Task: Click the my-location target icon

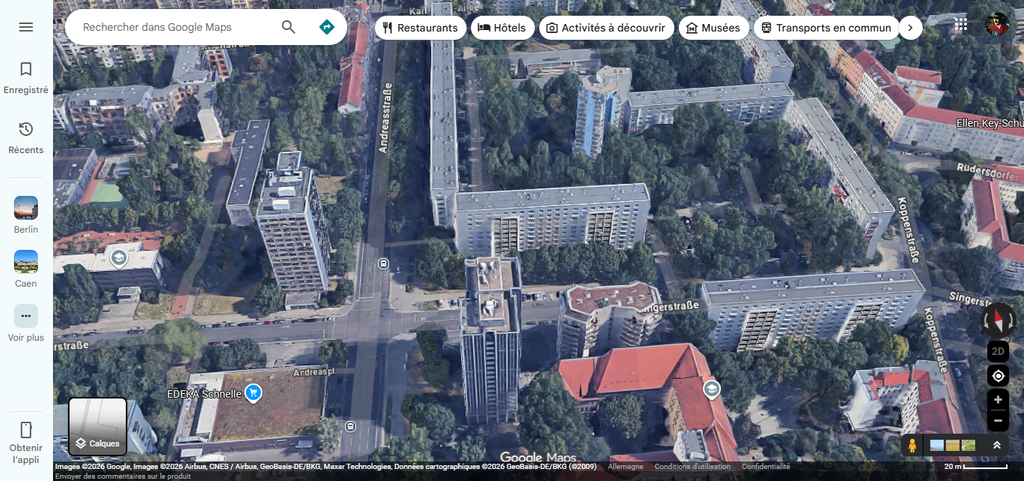Action: tap(997, 376)
